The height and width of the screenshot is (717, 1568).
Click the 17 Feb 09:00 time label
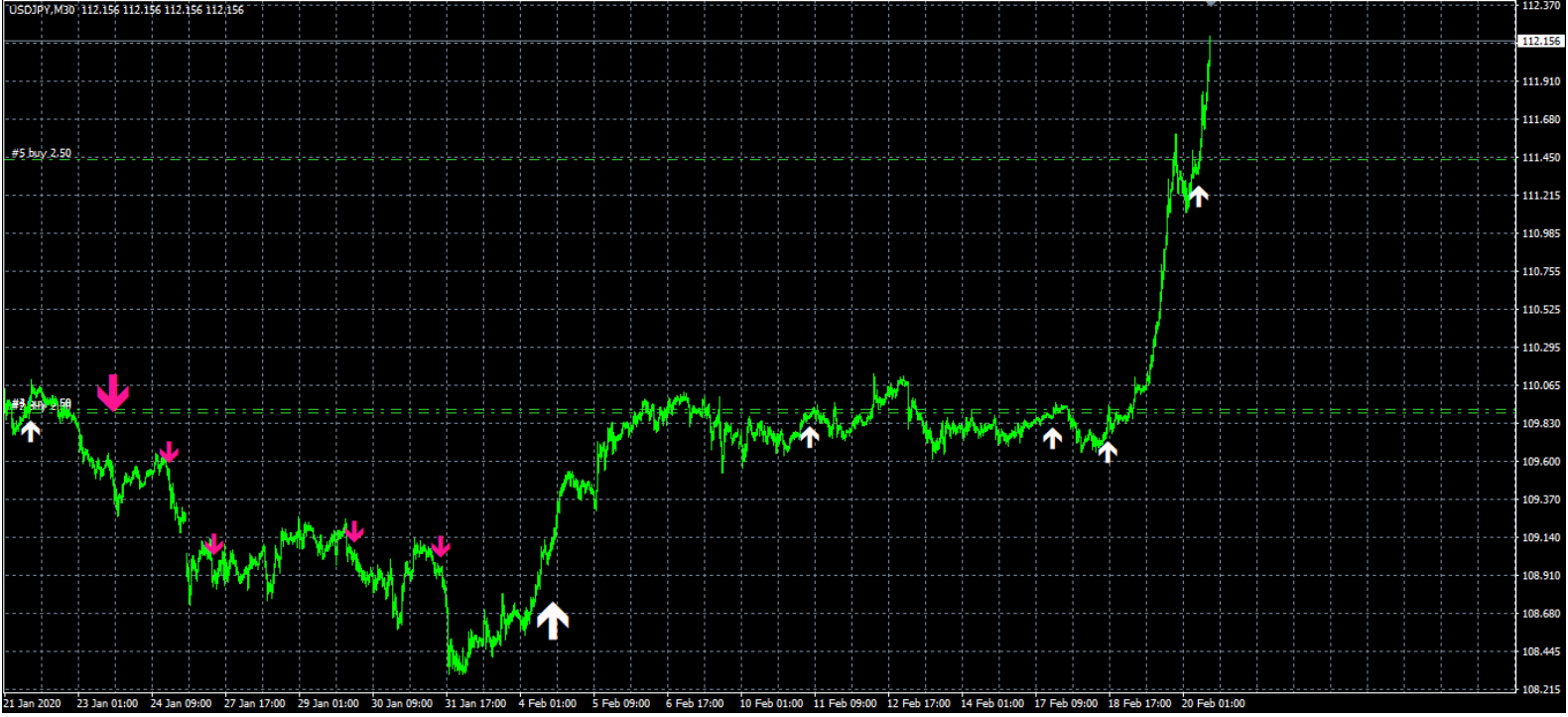pyautogui.click(x=1066, y=703)
